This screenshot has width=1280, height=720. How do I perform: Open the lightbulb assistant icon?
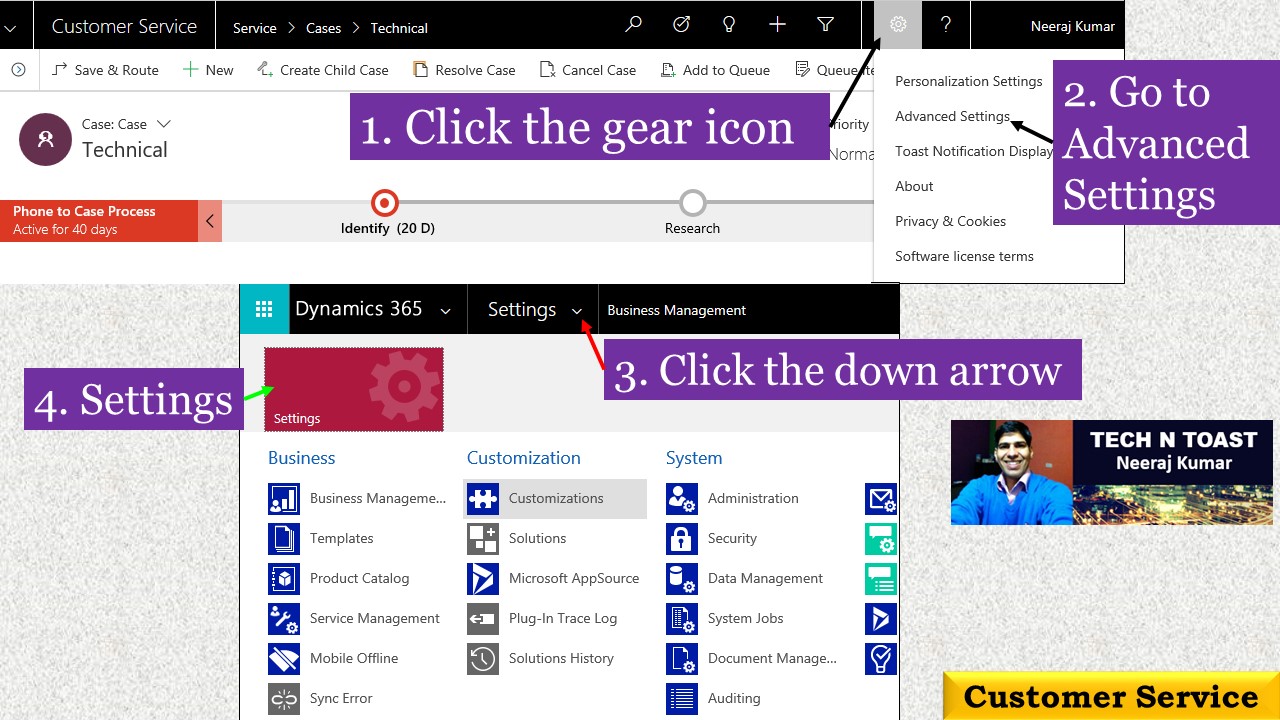(729, 25)
